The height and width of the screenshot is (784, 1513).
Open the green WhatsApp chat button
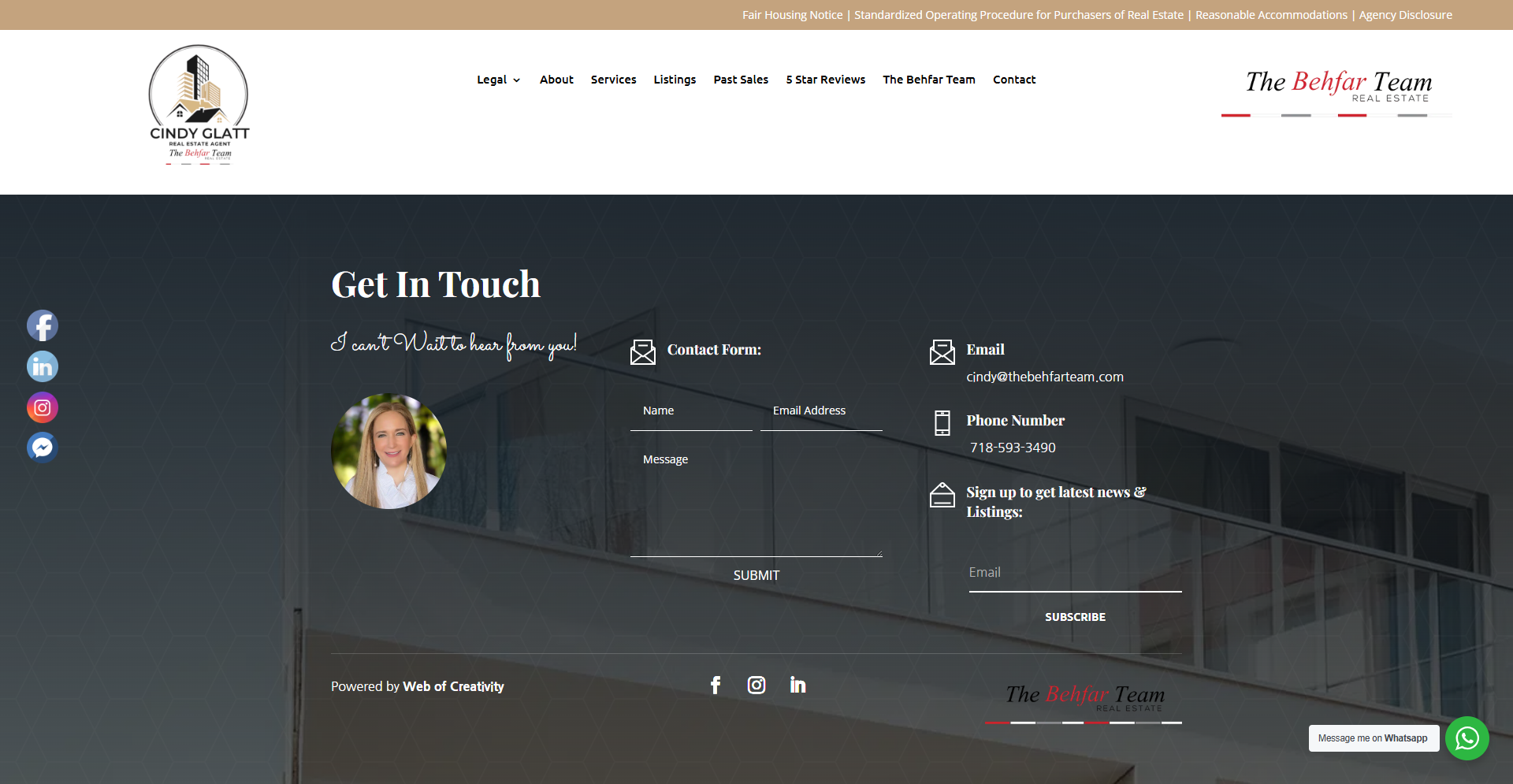(x=1467, y=738)
